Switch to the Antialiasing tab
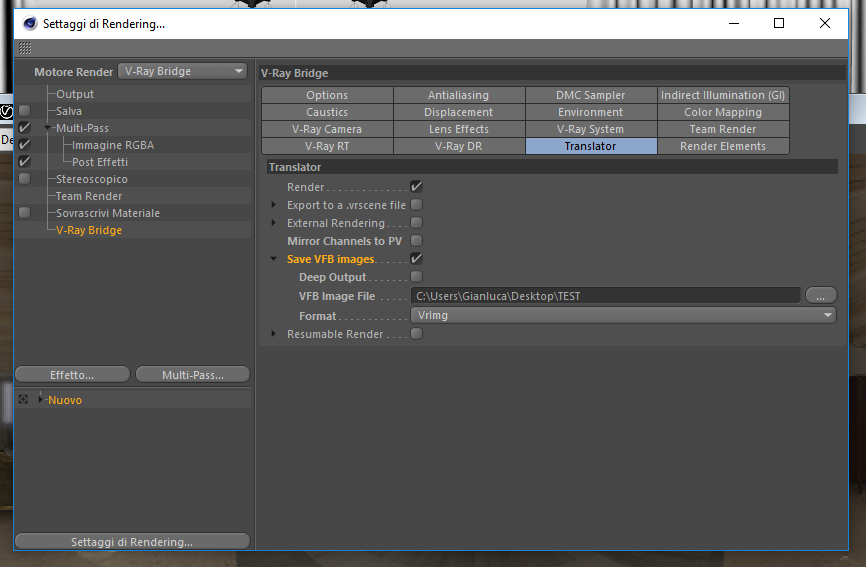This screenshot has height=567, width=866. (x=458, y=95)
